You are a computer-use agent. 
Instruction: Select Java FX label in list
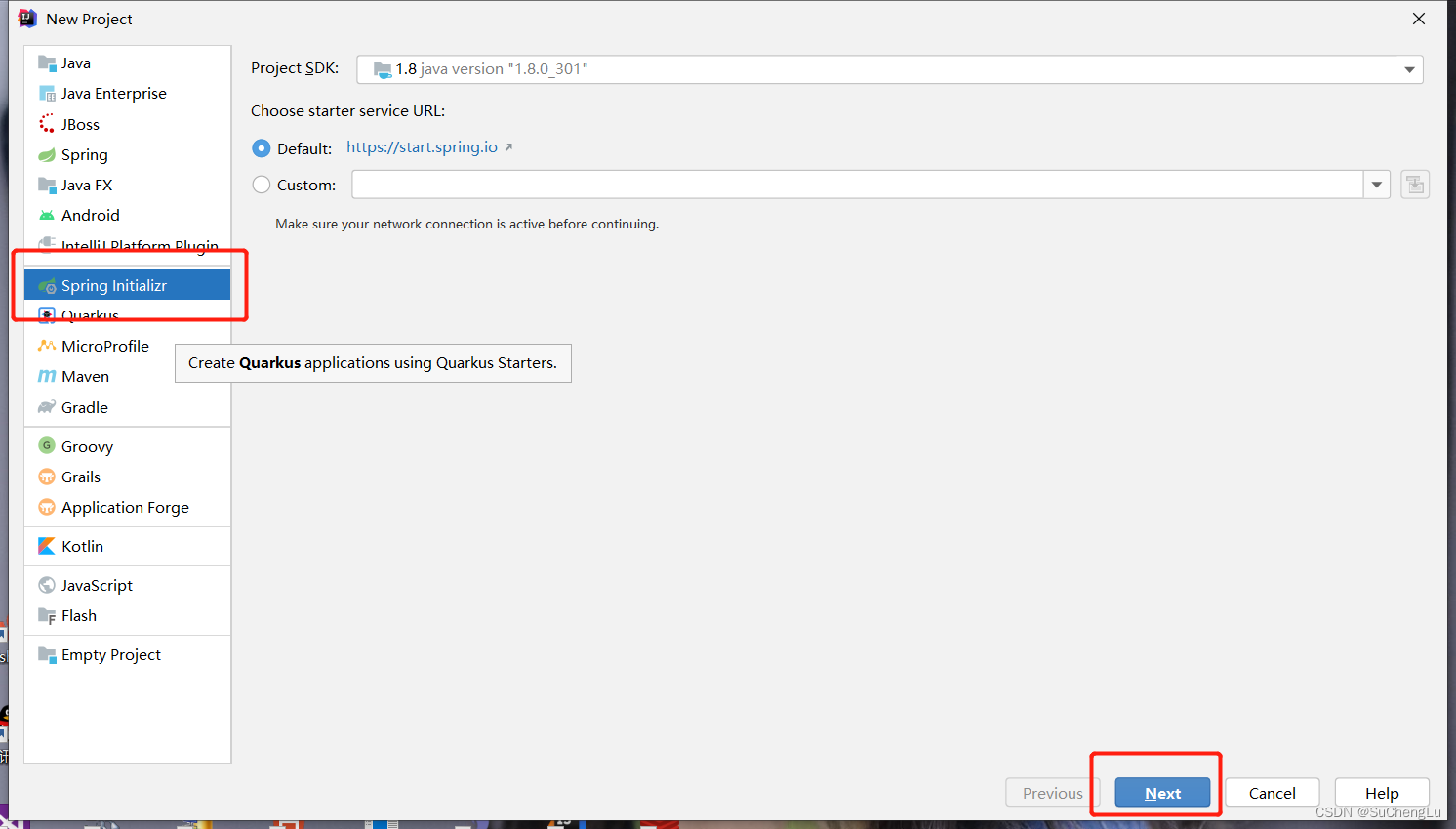87,185
